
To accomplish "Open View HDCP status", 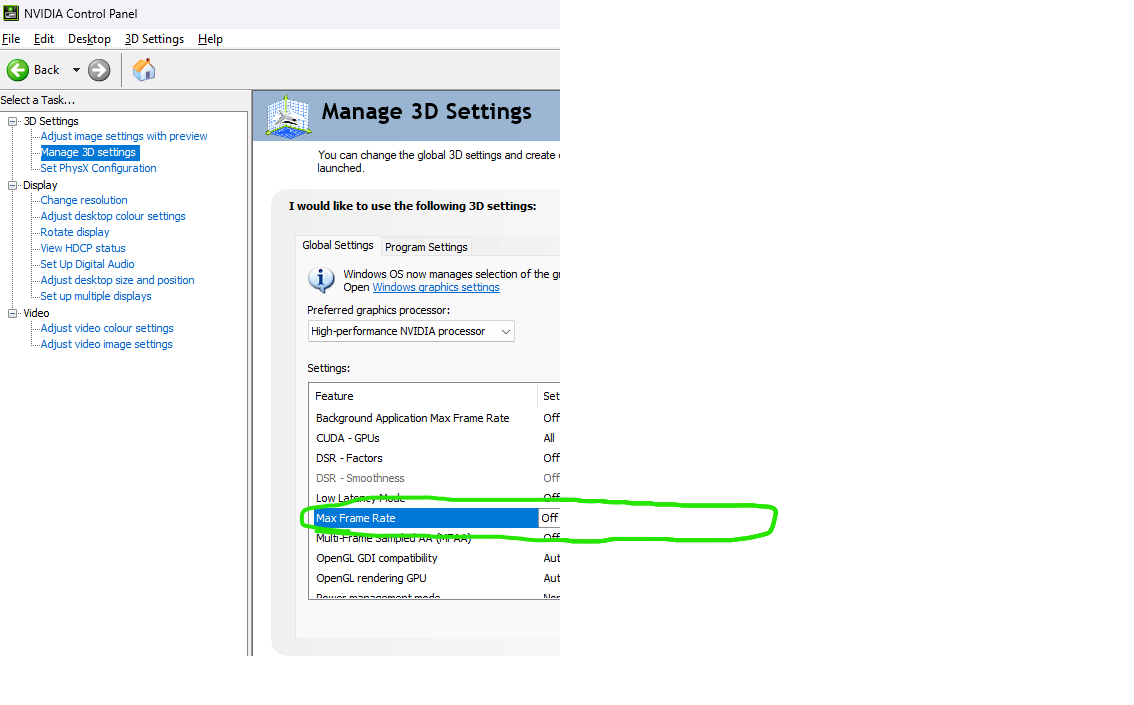I will 83,248.
